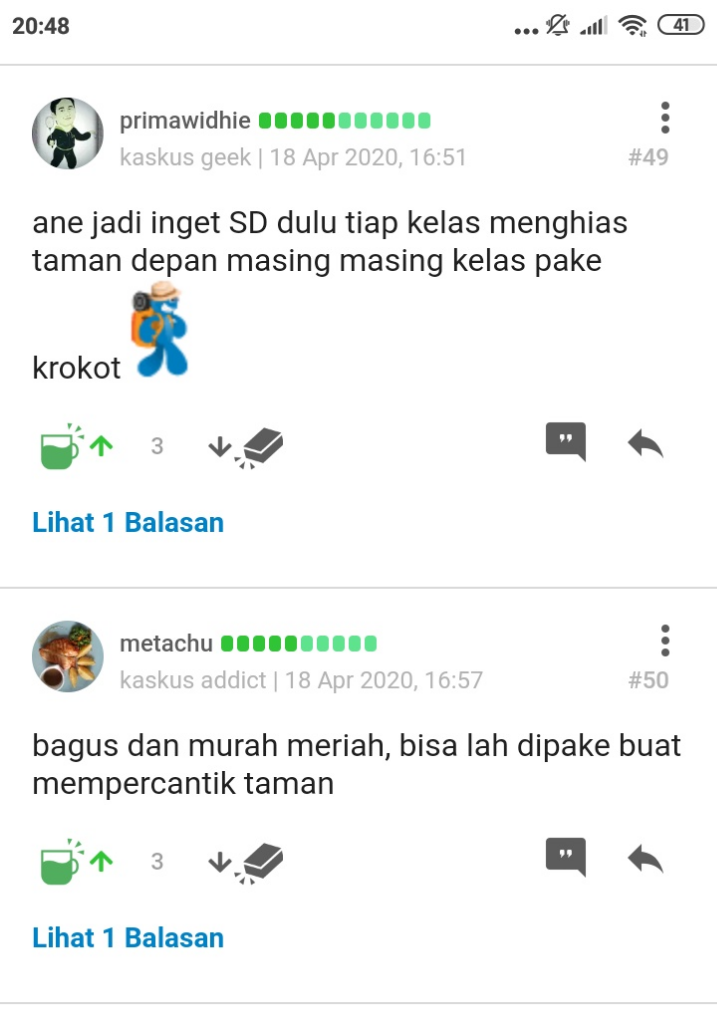This screenshot has width=717, height=1024.
Task: Open the post number #50 link
Action: click(648, 680)
